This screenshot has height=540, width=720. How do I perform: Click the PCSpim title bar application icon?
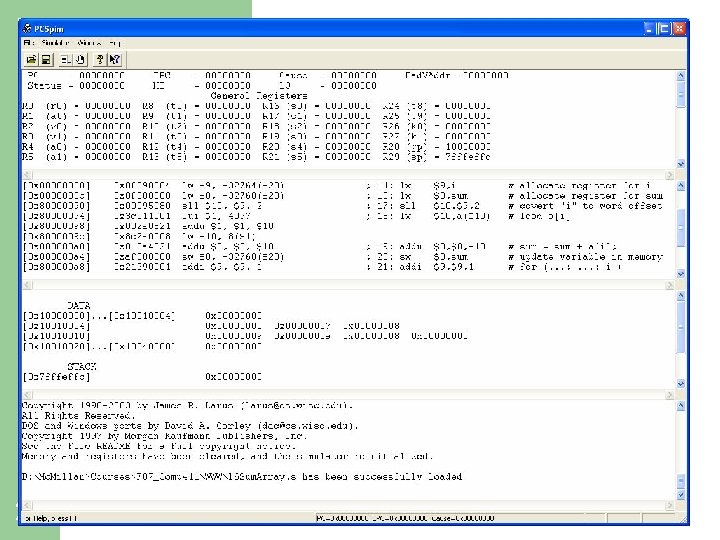27,29
